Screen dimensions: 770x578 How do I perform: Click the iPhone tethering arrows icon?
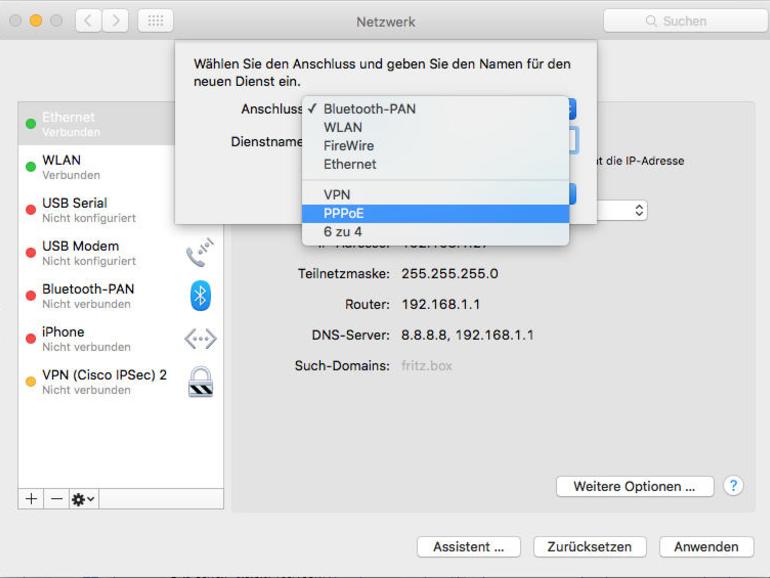click(200, 339)
